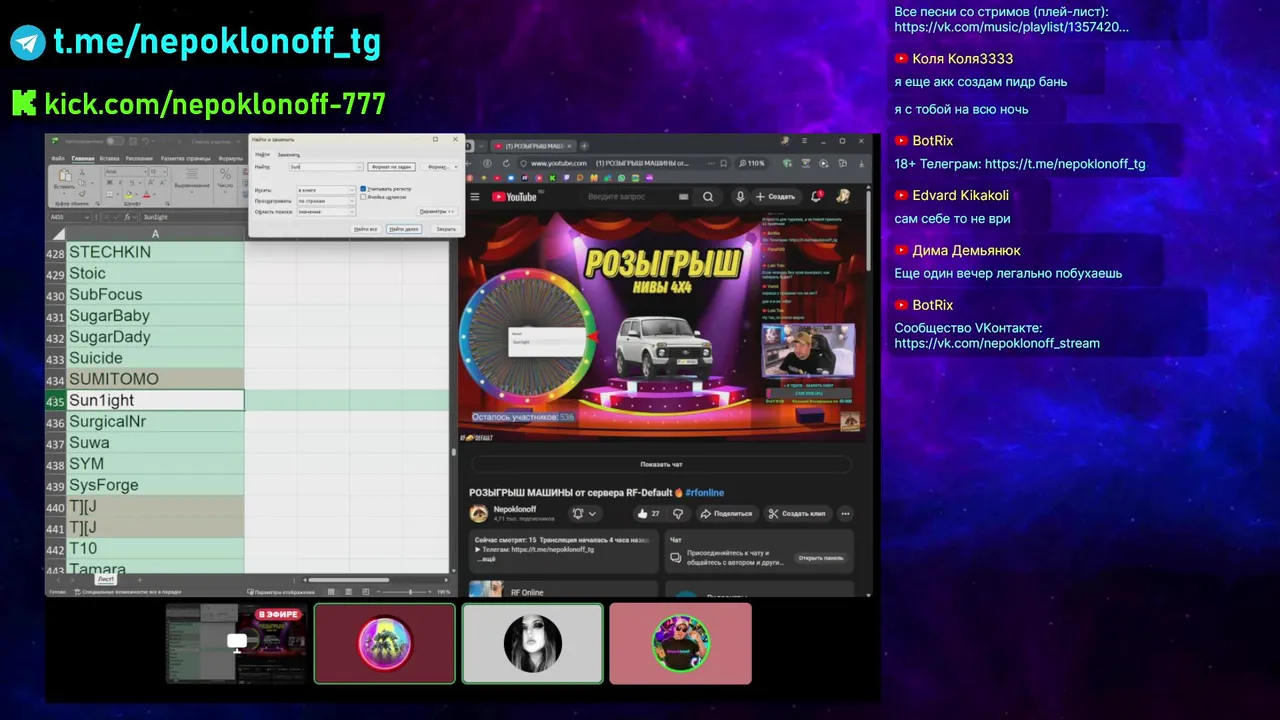
Task: Open a new browser tab with plus
Action: (x=584, y=146)
